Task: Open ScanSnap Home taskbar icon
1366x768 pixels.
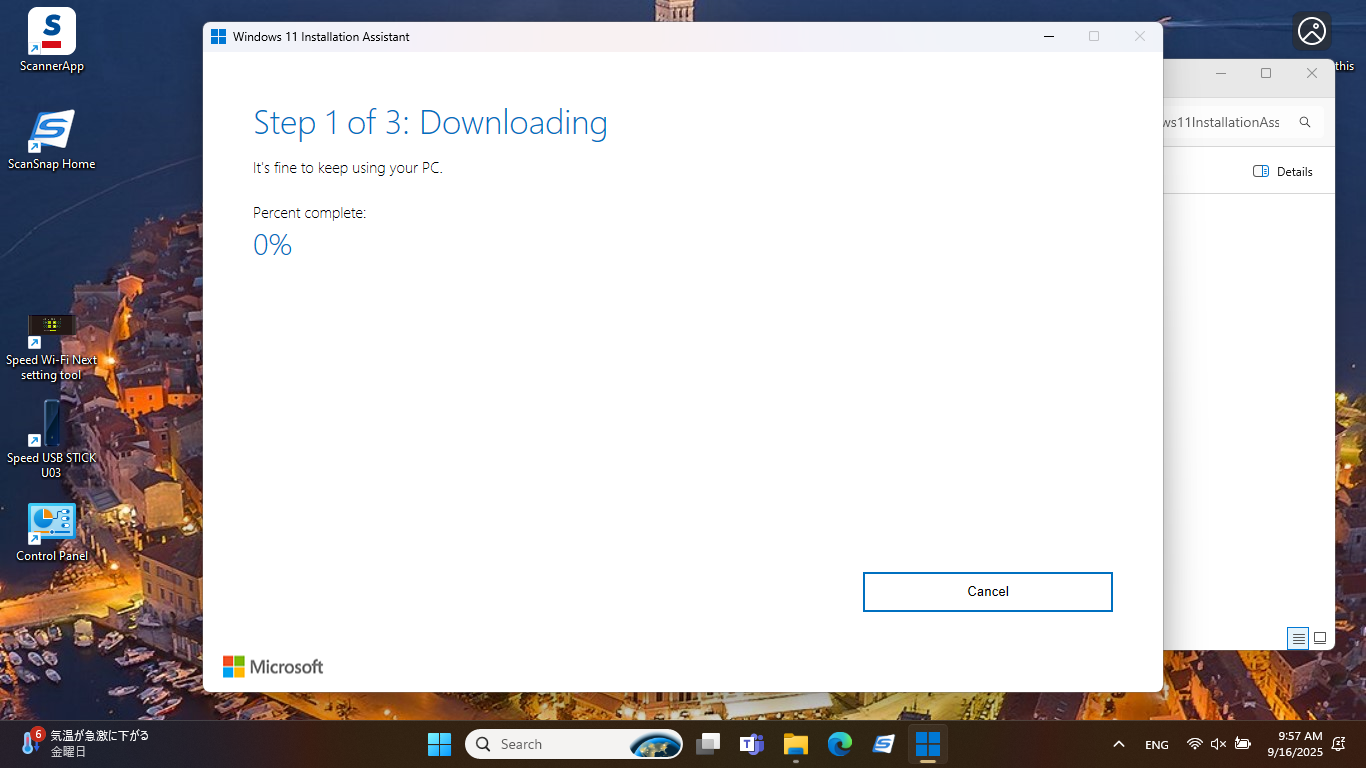Action: pos(883,744)
